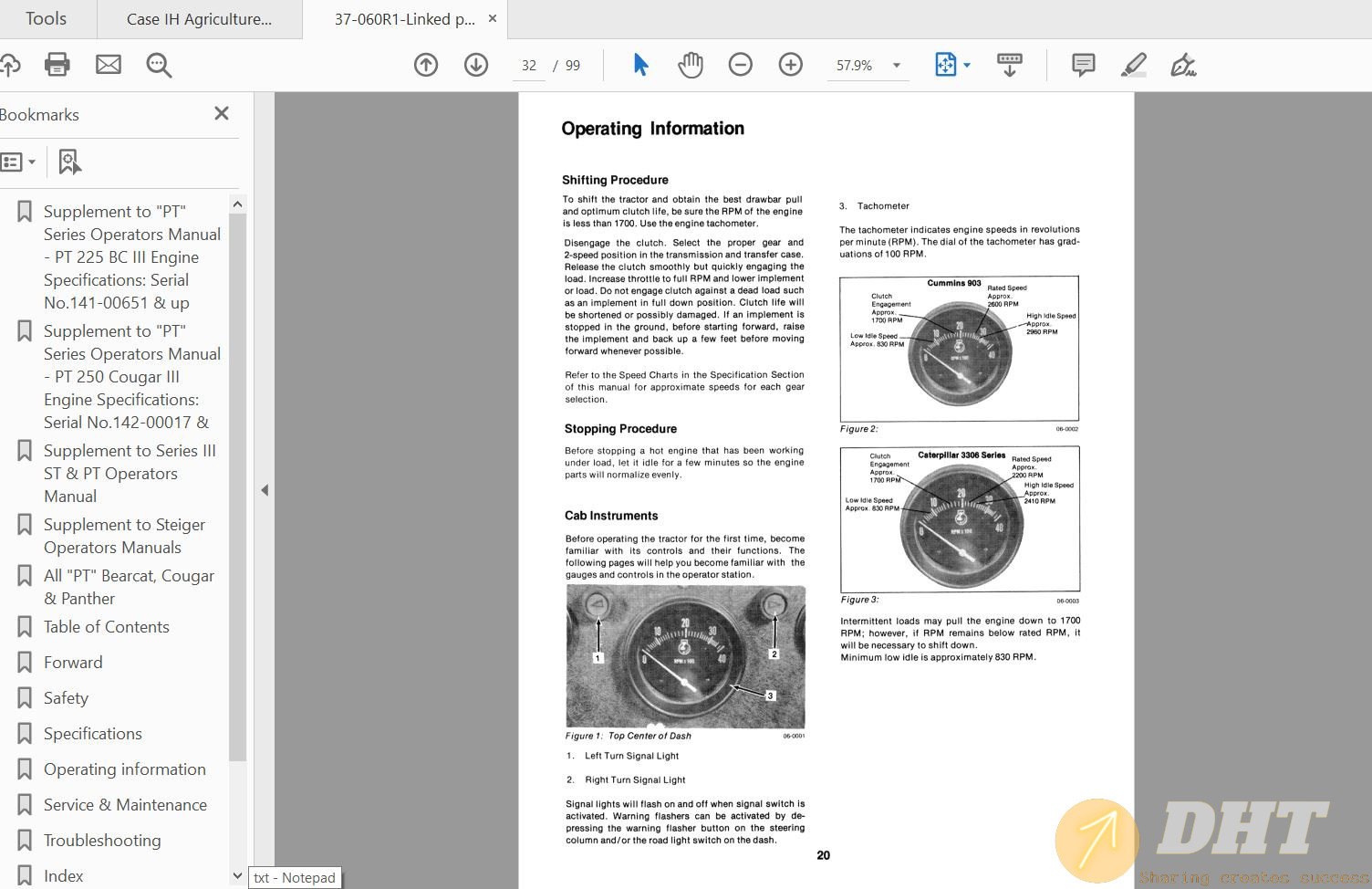Find current bookmark icon
Image resolution: width=1372 pixels, height=889 pixels.
click(x=69, y=162)
